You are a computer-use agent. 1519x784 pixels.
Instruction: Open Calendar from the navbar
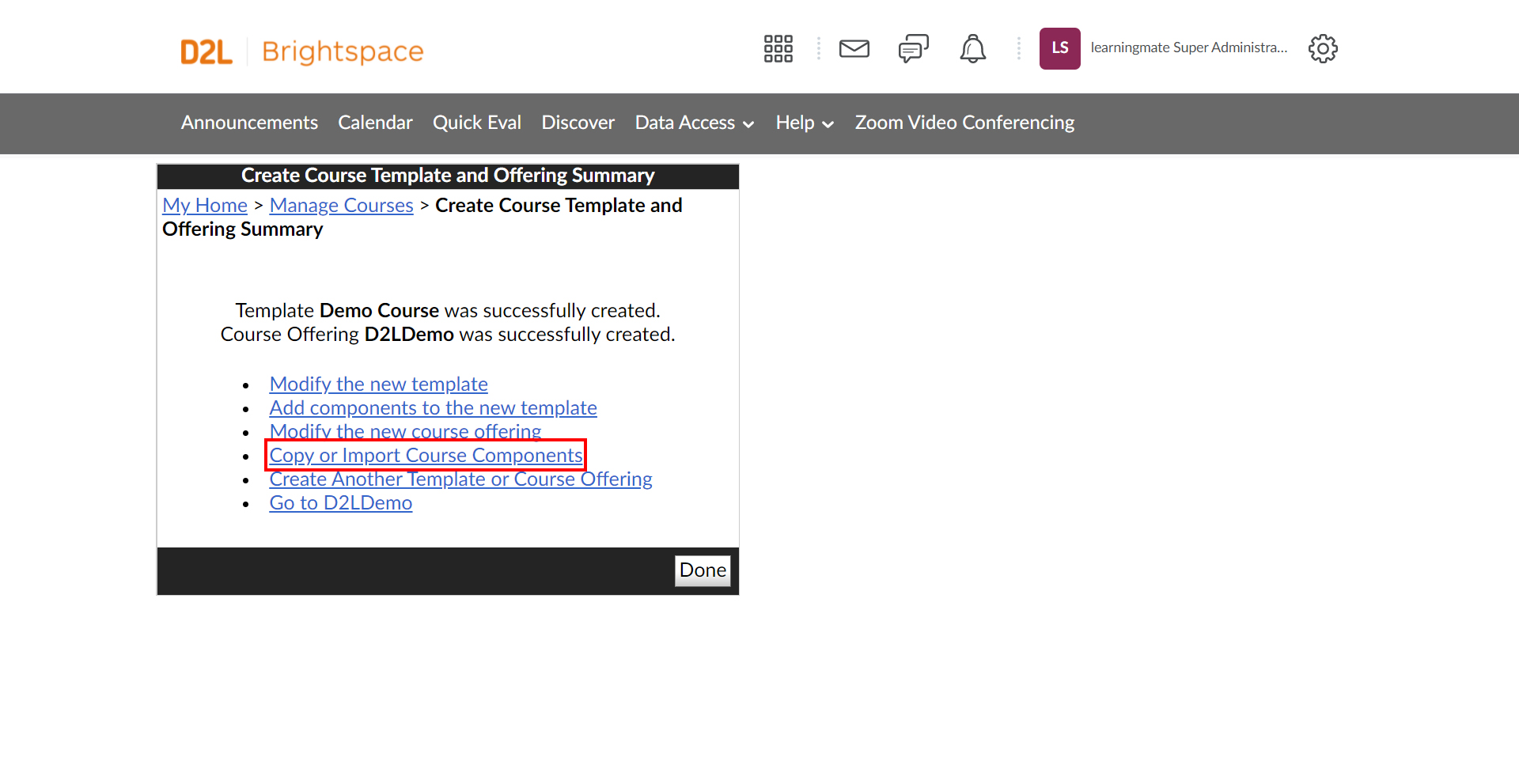[375, 123]
